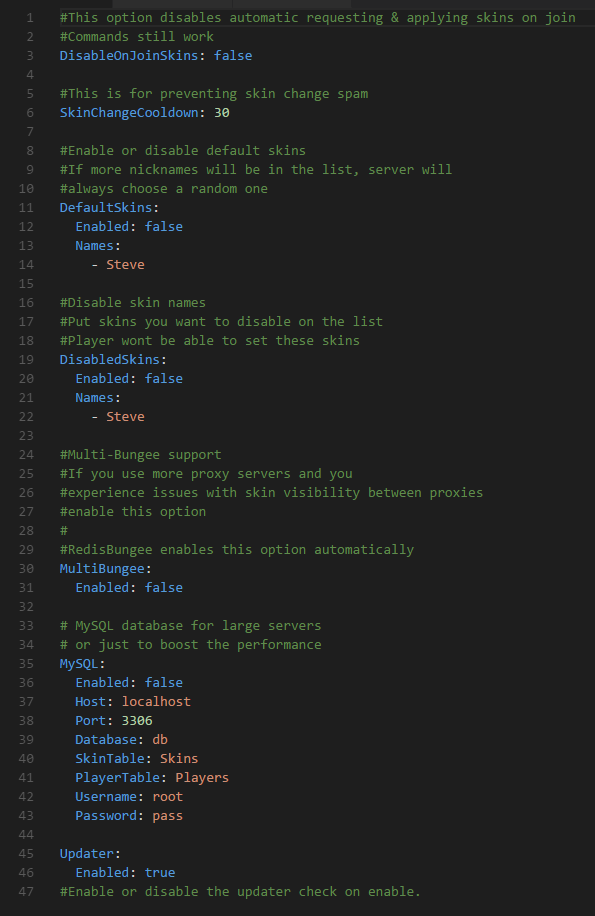The image size is (595, 916).
Task: Click Steve under DefaultSkins Names
Action: tap(125, 265)
